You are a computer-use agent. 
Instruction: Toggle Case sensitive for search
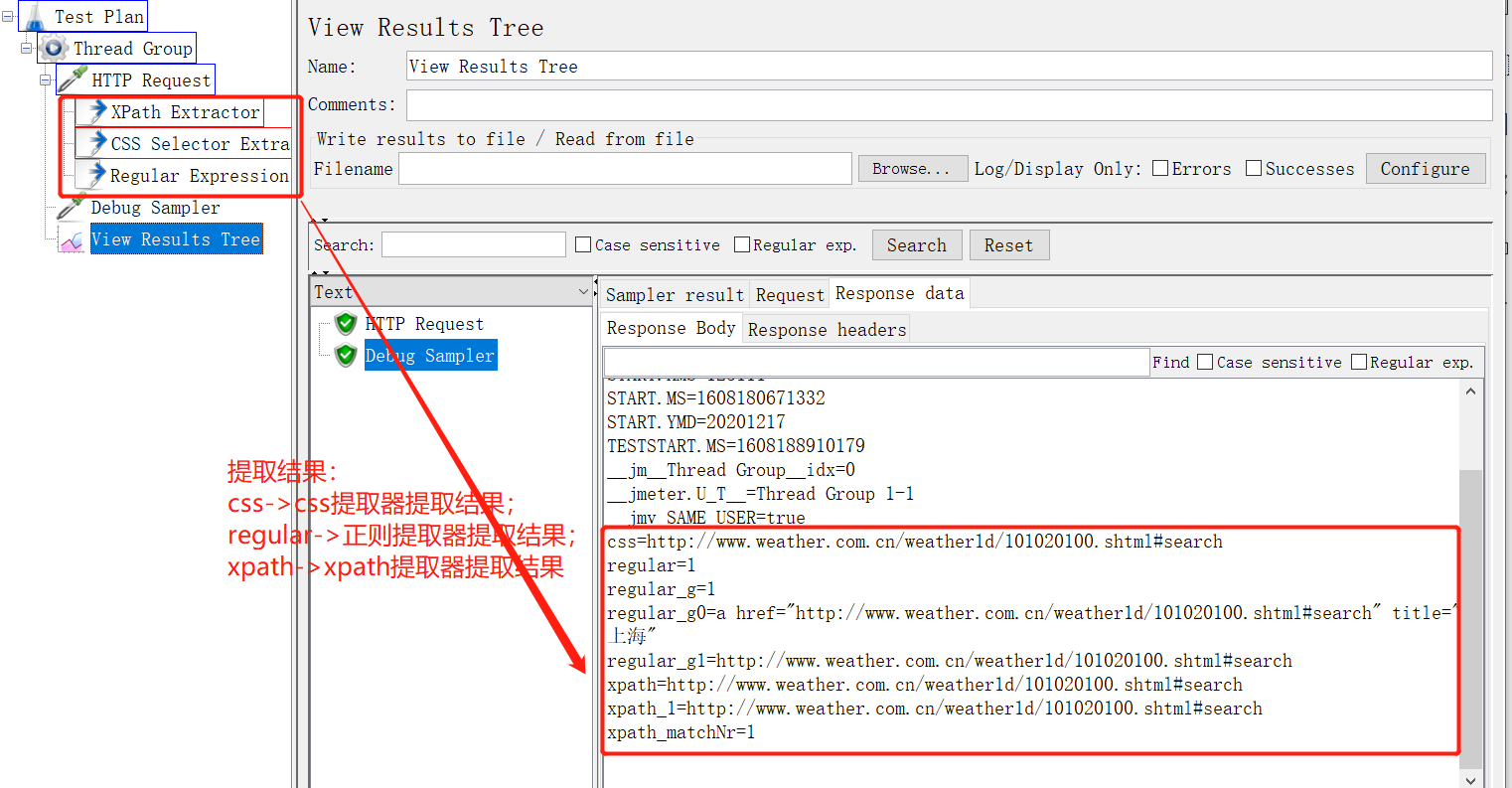point(583,244)
